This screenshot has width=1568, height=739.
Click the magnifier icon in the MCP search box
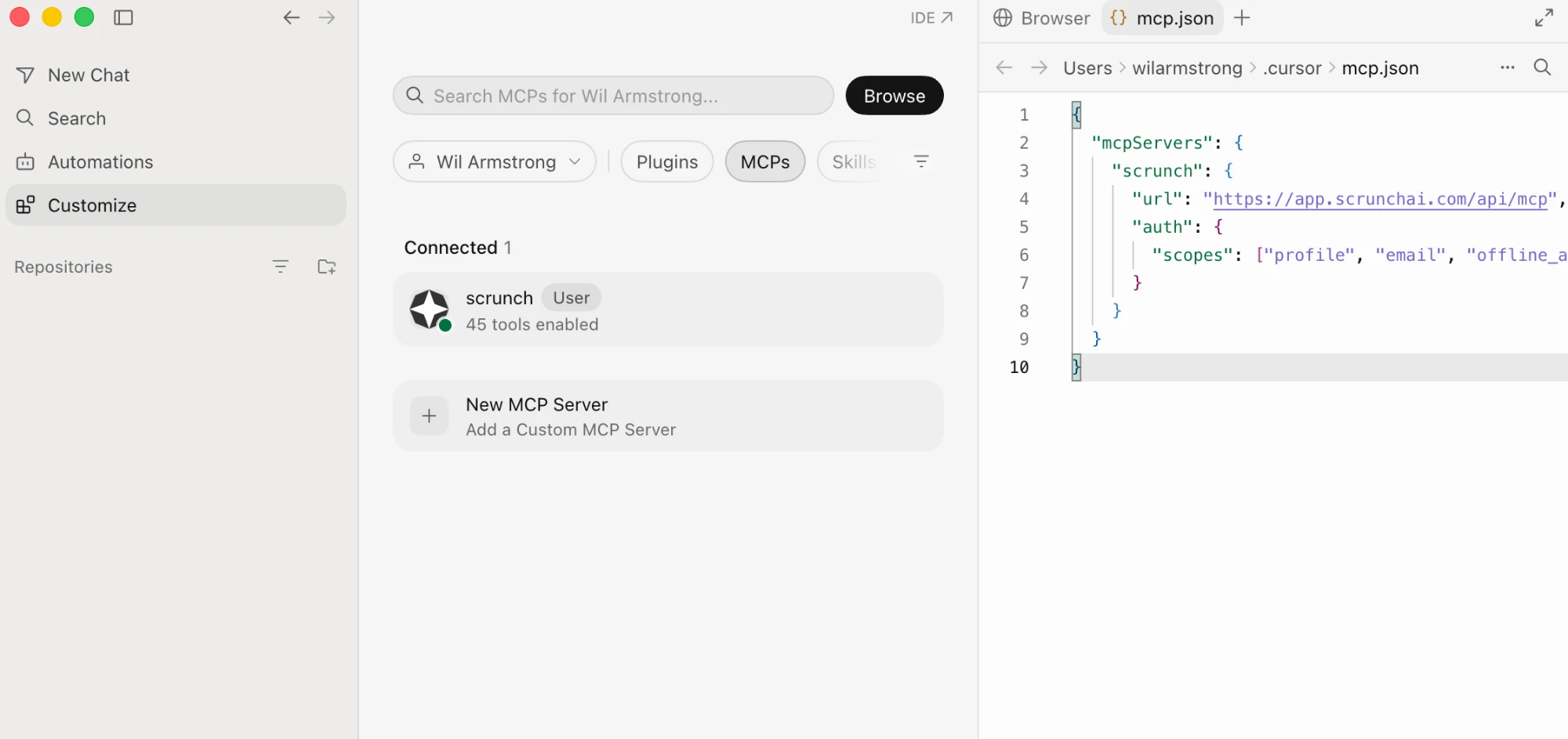pos(415,96)
